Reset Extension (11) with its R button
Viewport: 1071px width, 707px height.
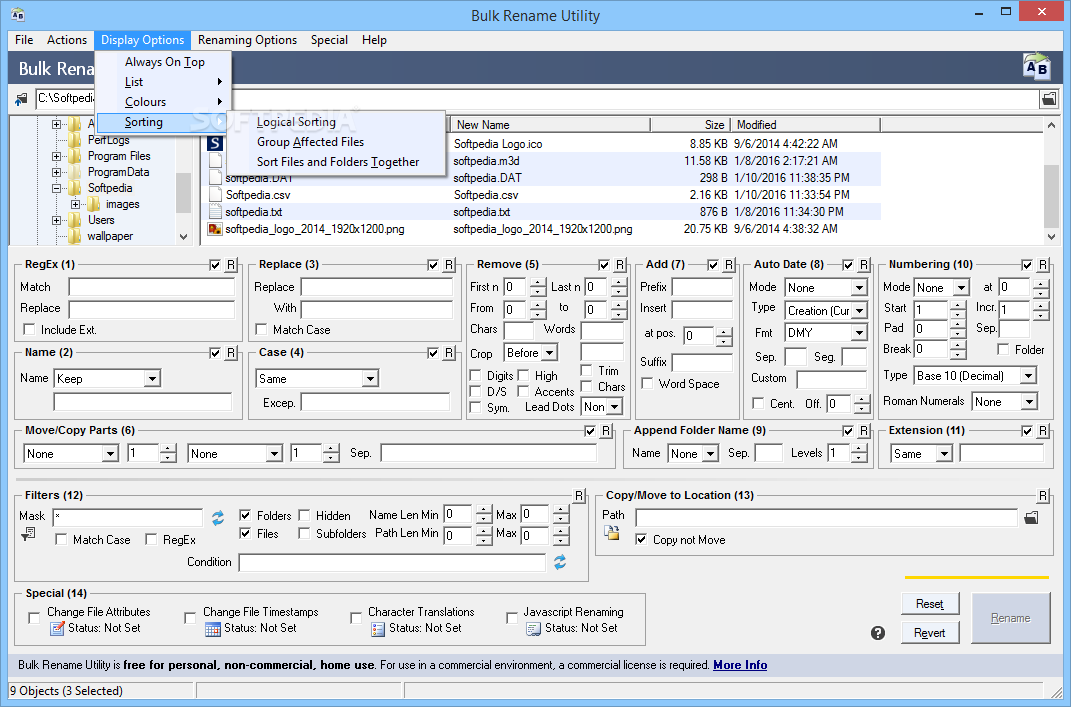point(1043,430)
